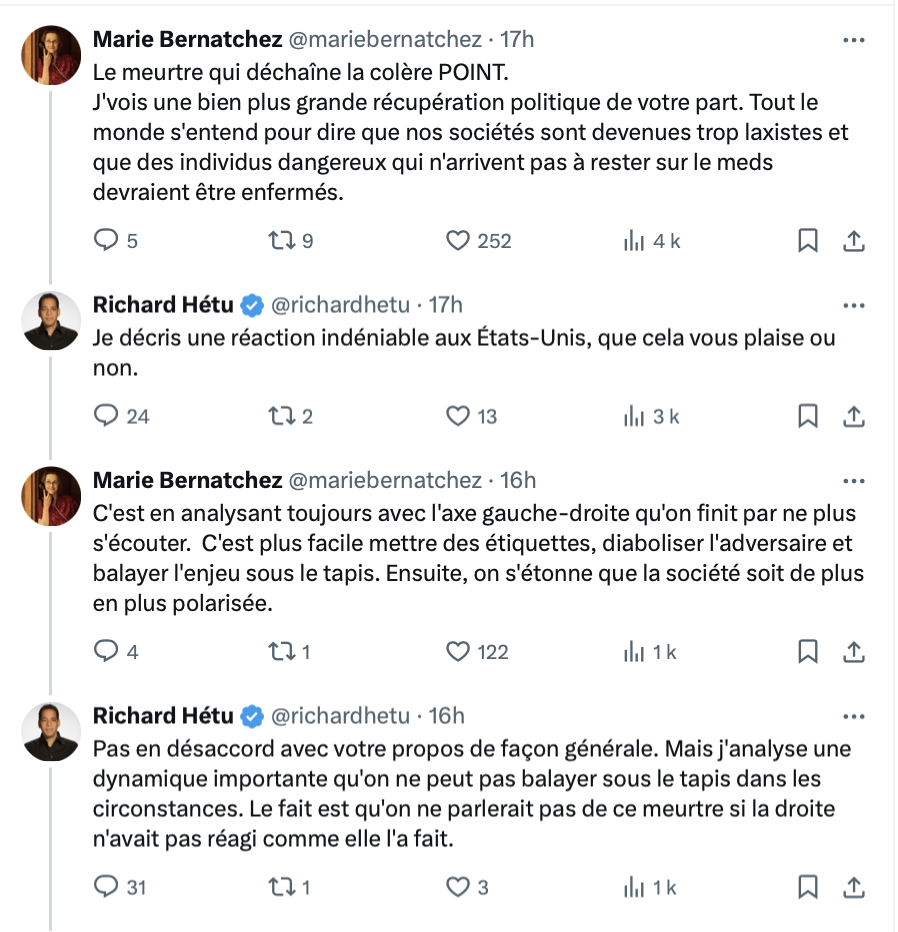Click Richard Hétu's avatar on 16h tweet
898x932 pixels.
(x=51, y=731)
